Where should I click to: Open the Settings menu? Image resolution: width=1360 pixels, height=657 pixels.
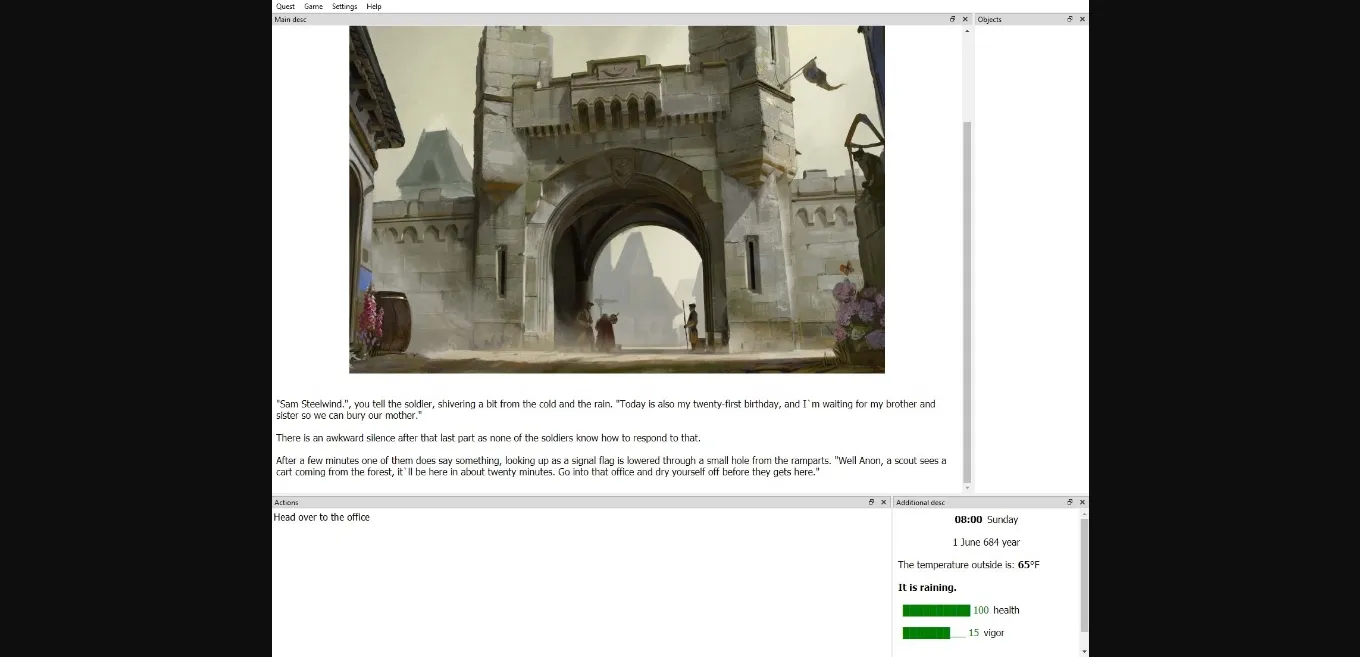click(x=344, y=6)
